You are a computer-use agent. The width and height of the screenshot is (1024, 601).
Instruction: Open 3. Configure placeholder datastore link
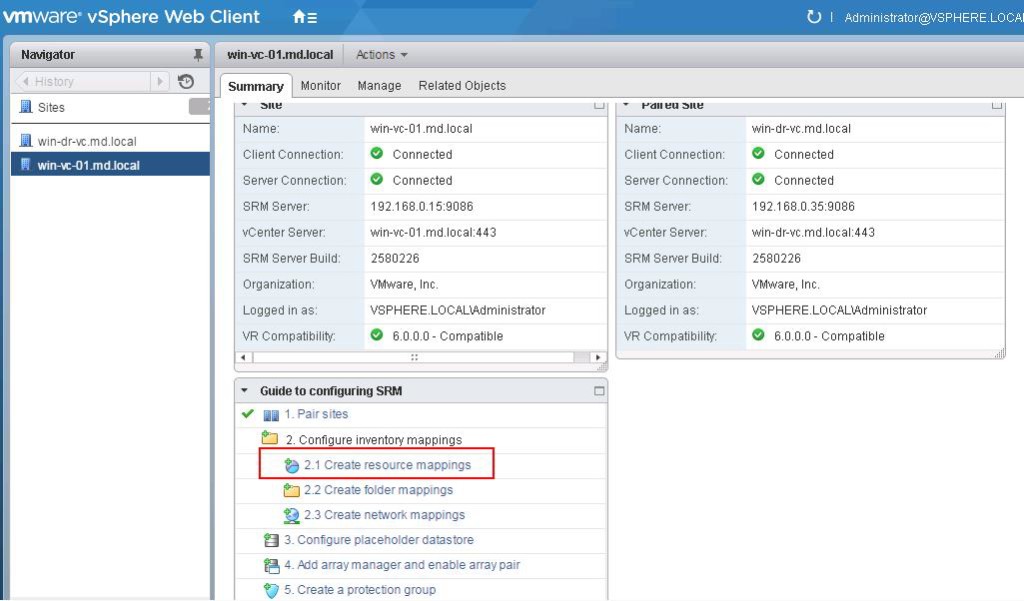click(379, 540)
